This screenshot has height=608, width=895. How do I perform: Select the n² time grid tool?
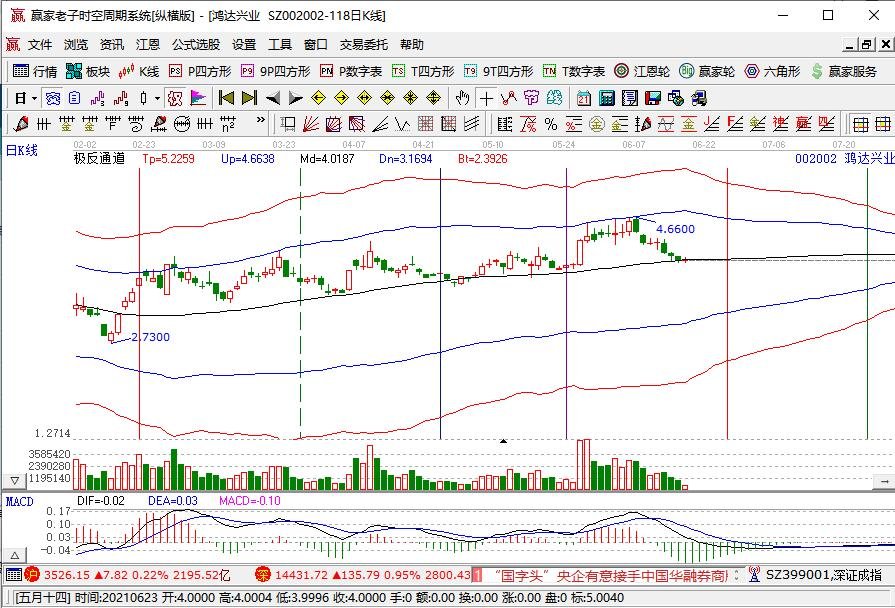pyautogui.click(x=227, y=124)
